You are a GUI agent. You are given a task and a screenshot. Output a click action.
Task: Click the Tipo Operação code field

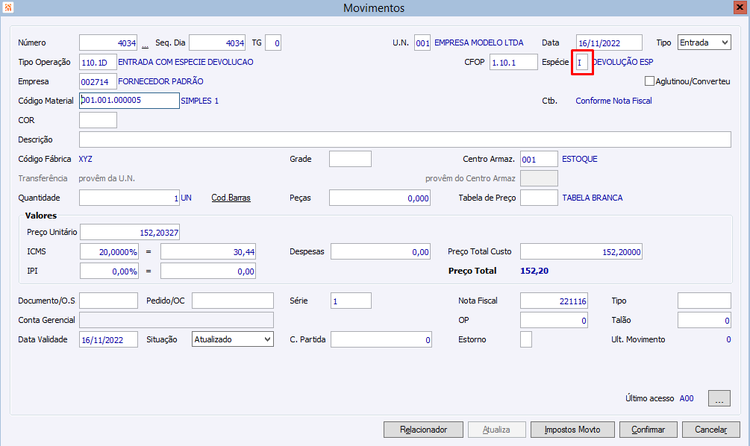pos(98,62)
